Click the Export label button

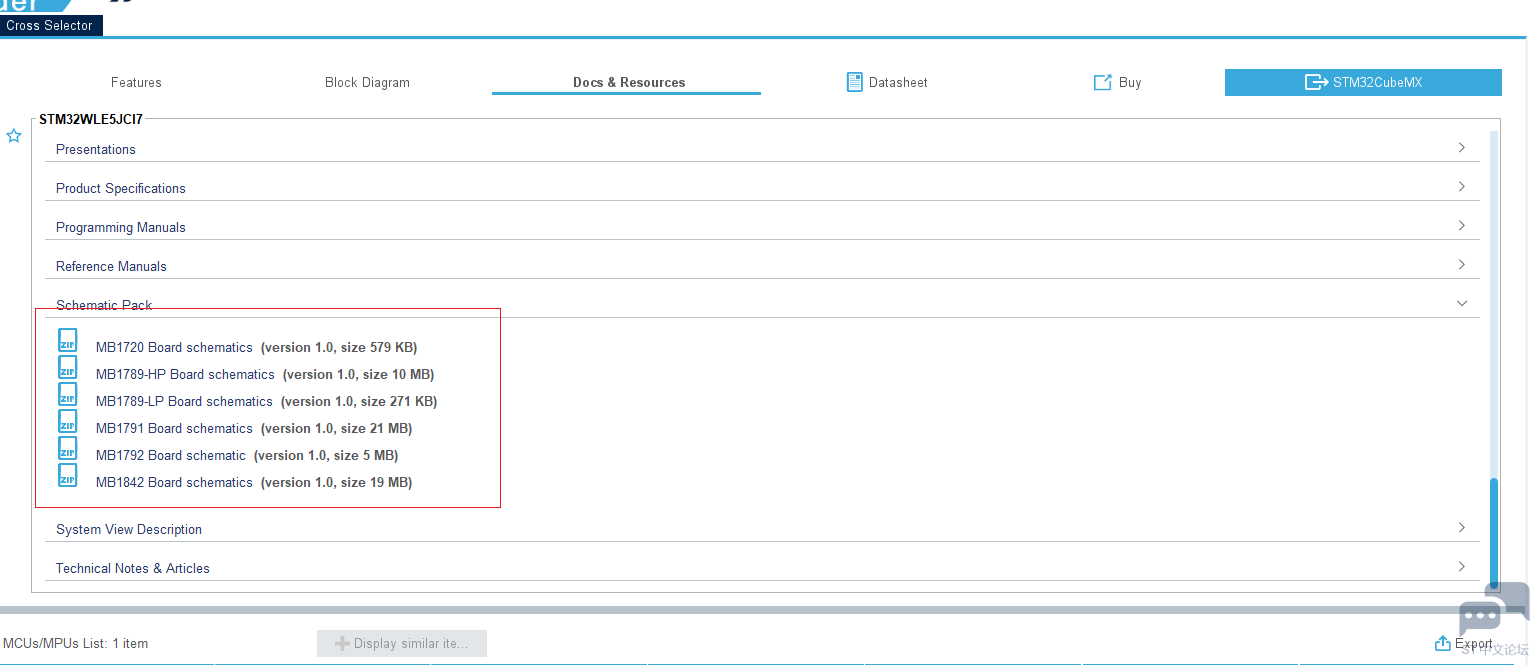pos(1473,643)
